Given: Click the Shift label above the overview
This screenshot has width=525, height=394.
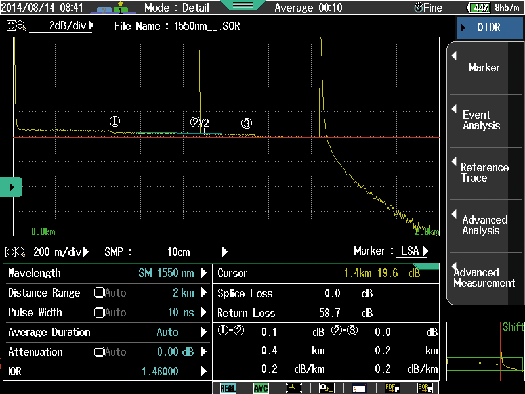Looking at the screenshot, I should (513, 327).
